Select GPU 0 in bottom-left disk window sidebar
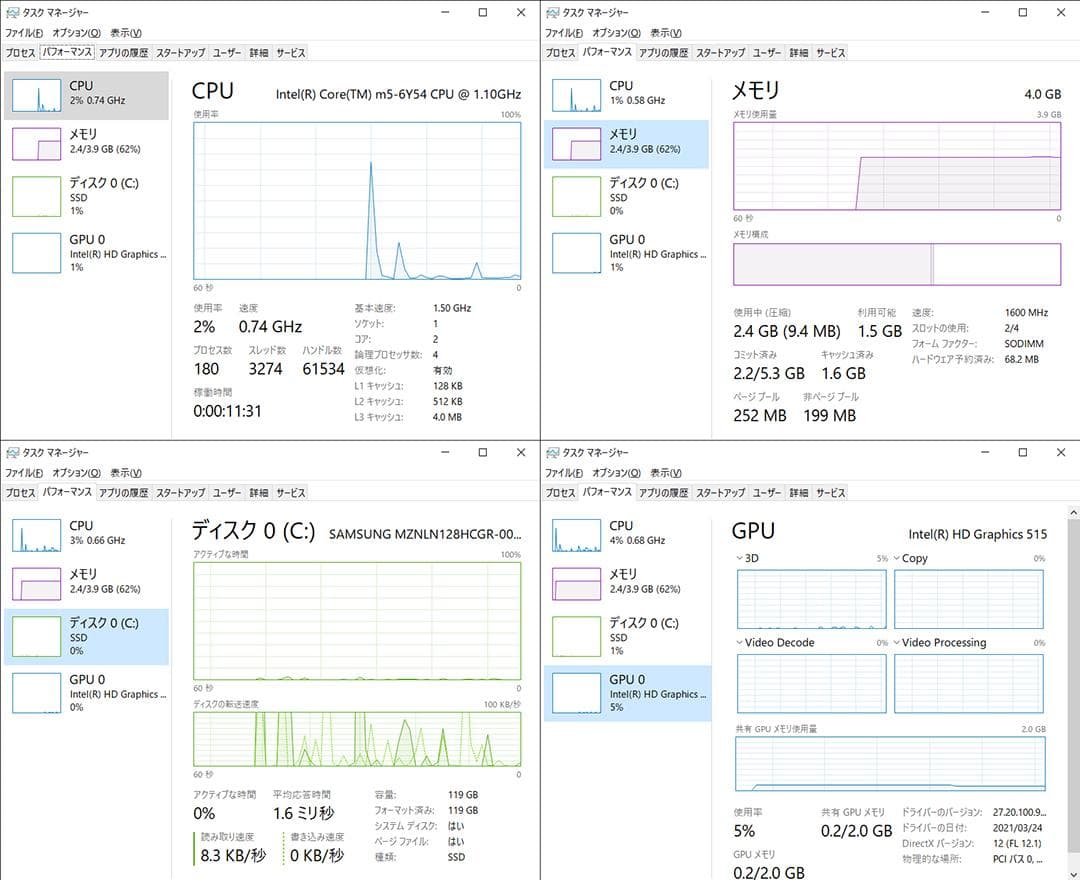The width and height of the screenshot is (1080, 880). click(86, 693)
